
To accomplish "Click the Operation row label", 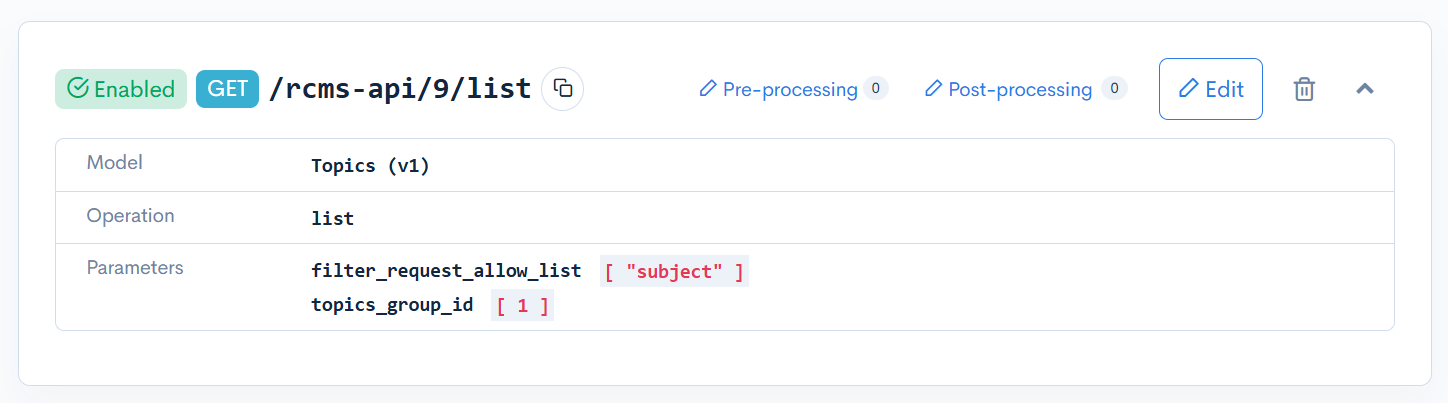I will coord(130,216).
